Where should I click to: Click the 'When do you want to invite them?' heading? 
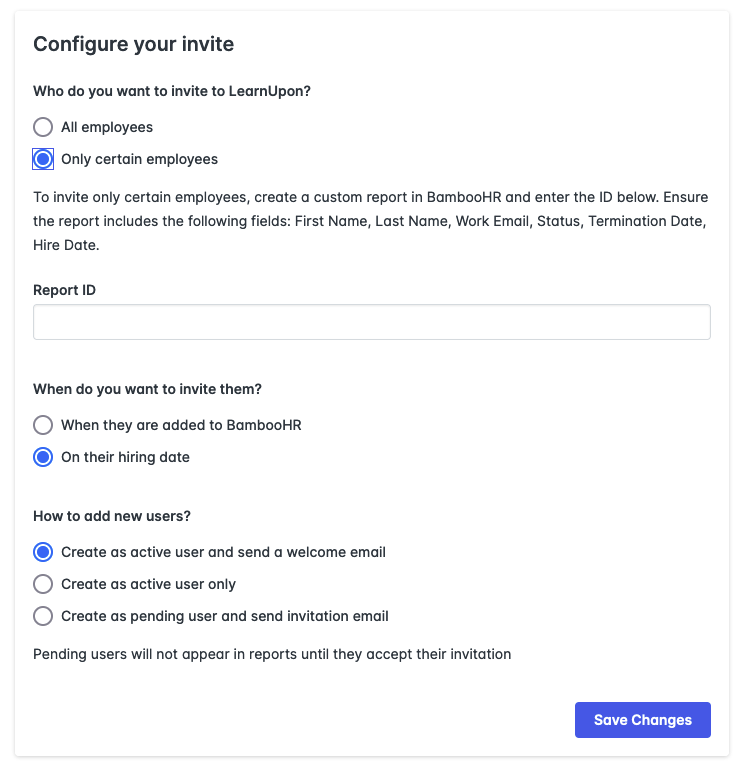(x=154, y=389)
